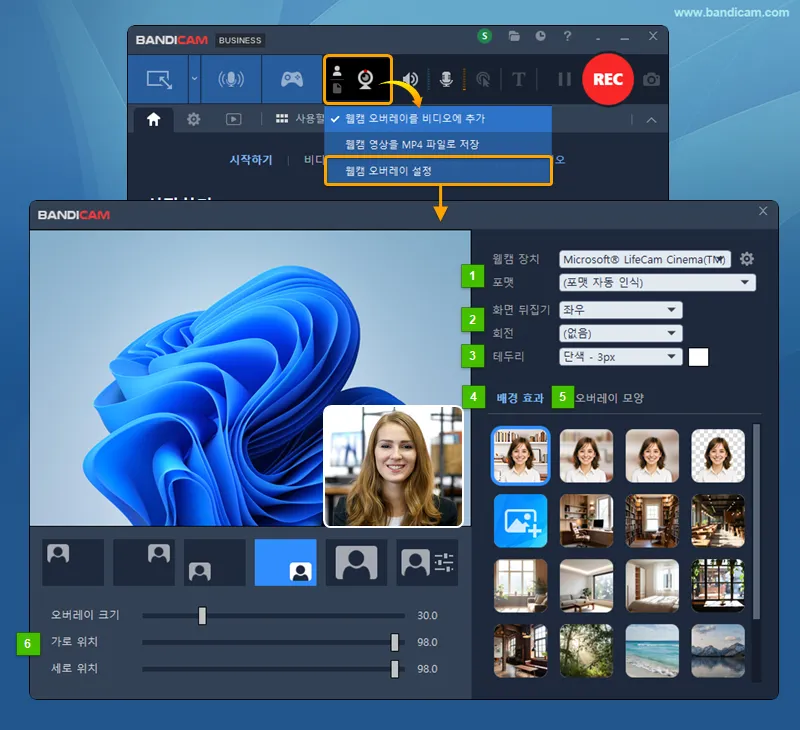Switch to the '배경 효과' tab
800x730 pixels.
point(520,398)
